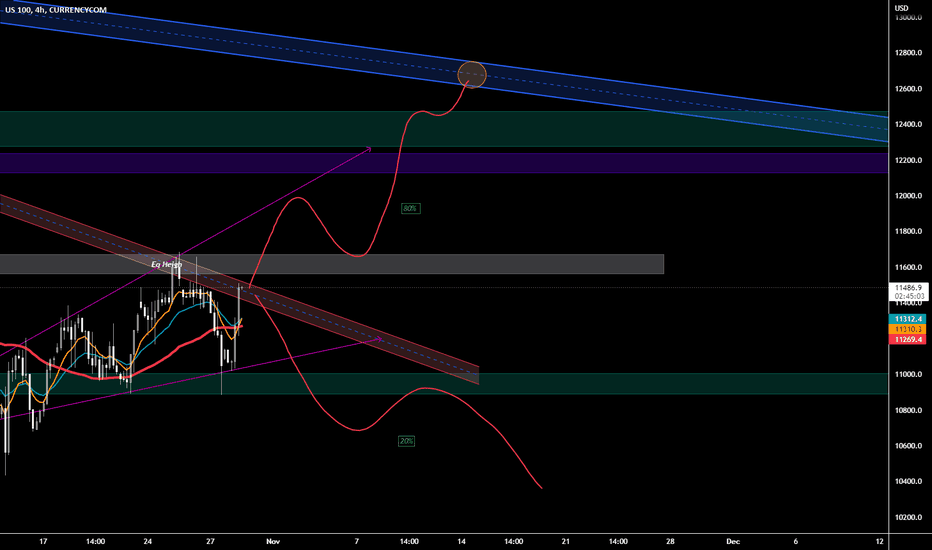The height and width of the screenshot is (550, 932).
Task: Click the 11800.0 price axis label
Action: click(908, 231)
